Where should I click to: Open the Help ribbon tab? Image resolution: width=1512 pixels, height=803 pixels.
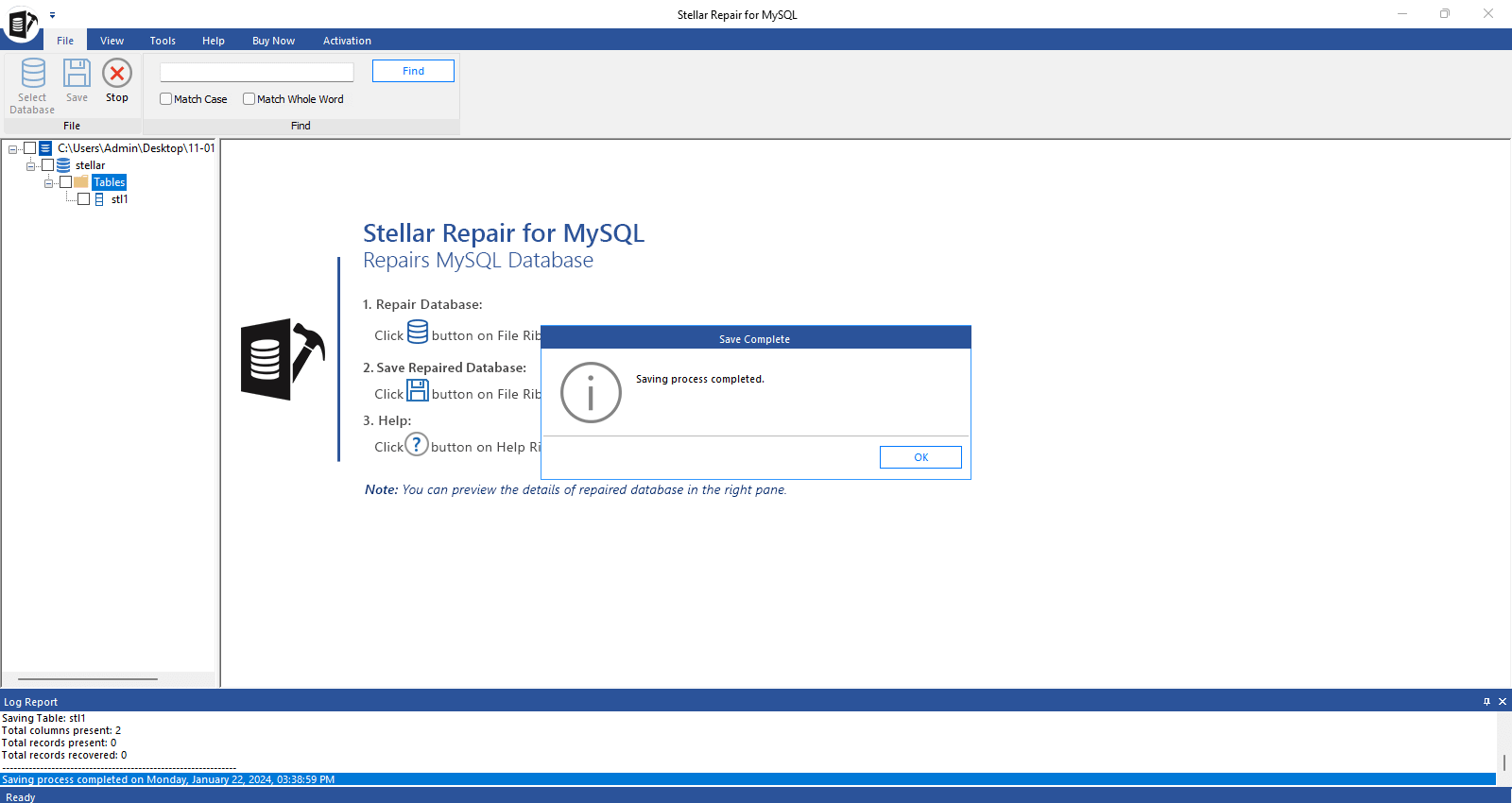pyautogui.click(x=214, y=41)
